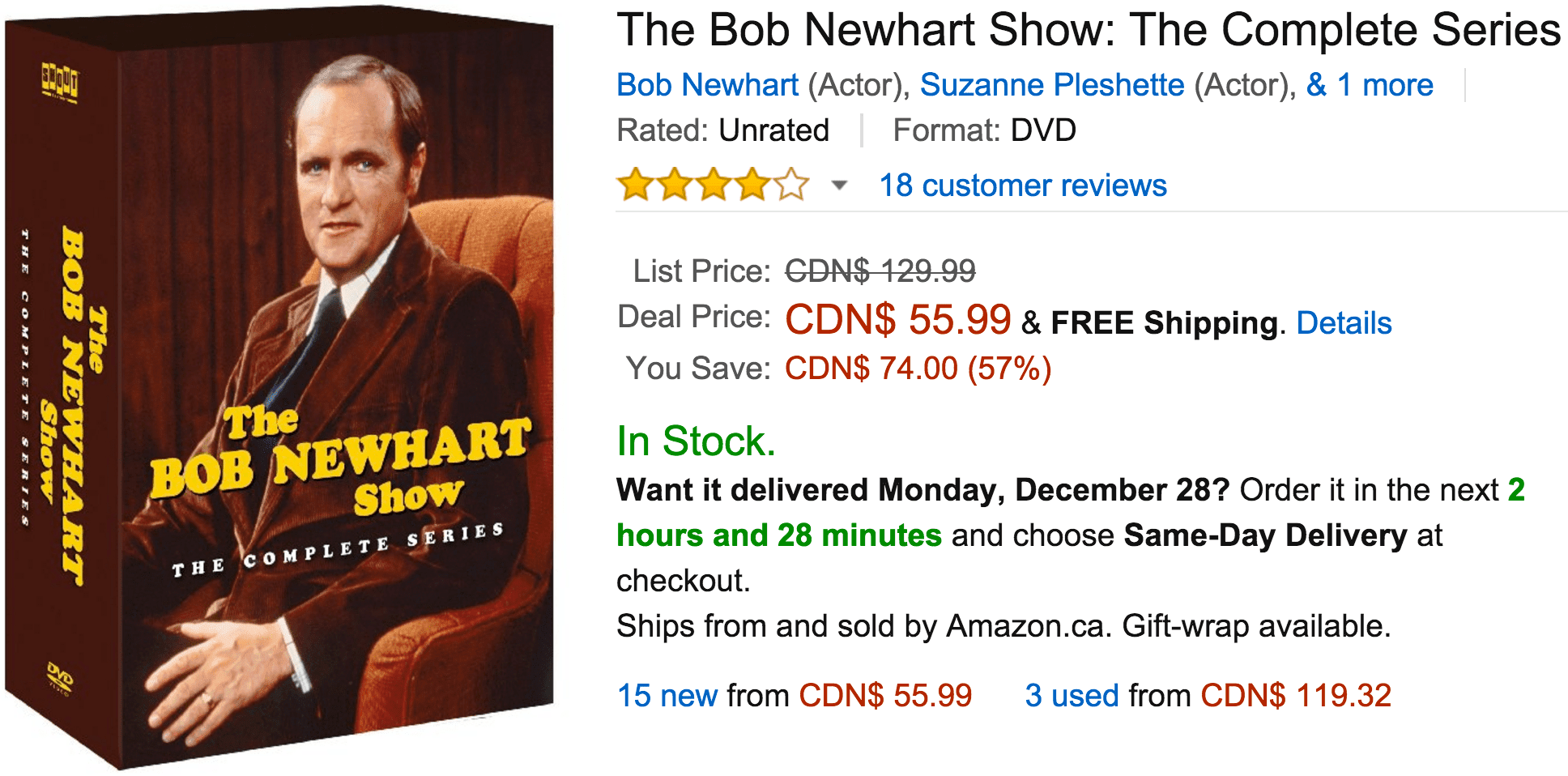The image size is (1568, 776).
Task: View the 15 new offers link
Action: (x=667, y=696)
